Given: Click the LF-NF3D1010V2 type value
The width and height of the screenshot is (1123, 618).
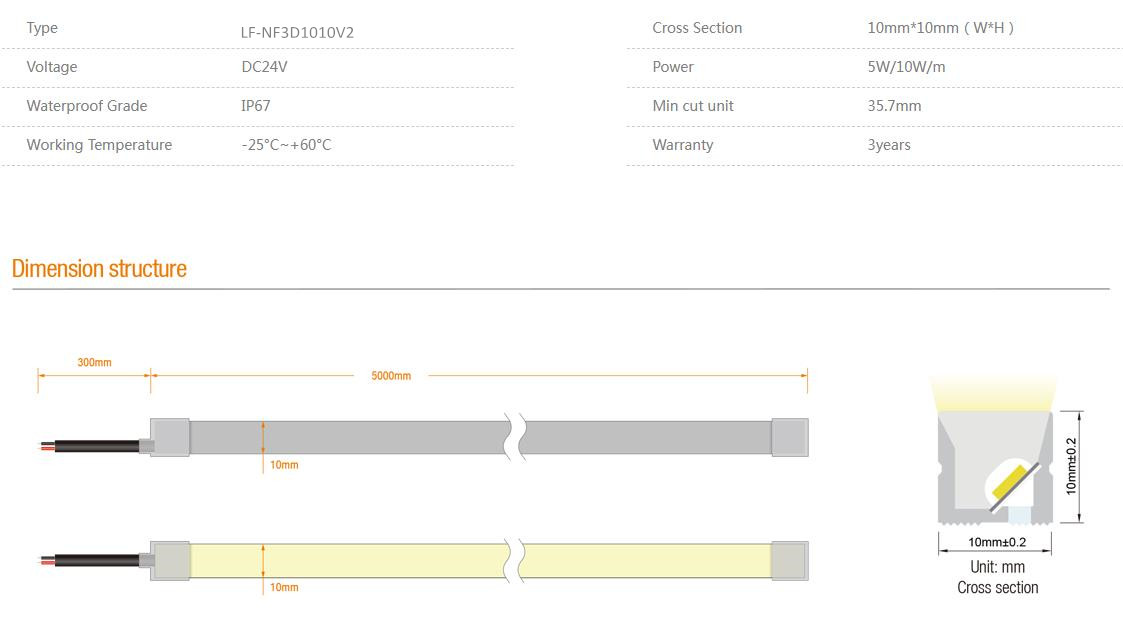Looking at the screenshot, I should (297, 32).
